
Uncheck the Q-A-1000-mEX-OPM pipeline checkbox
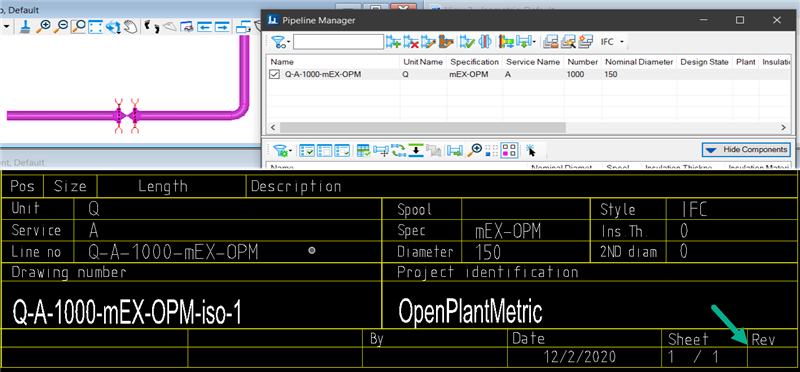click(274, 75)
